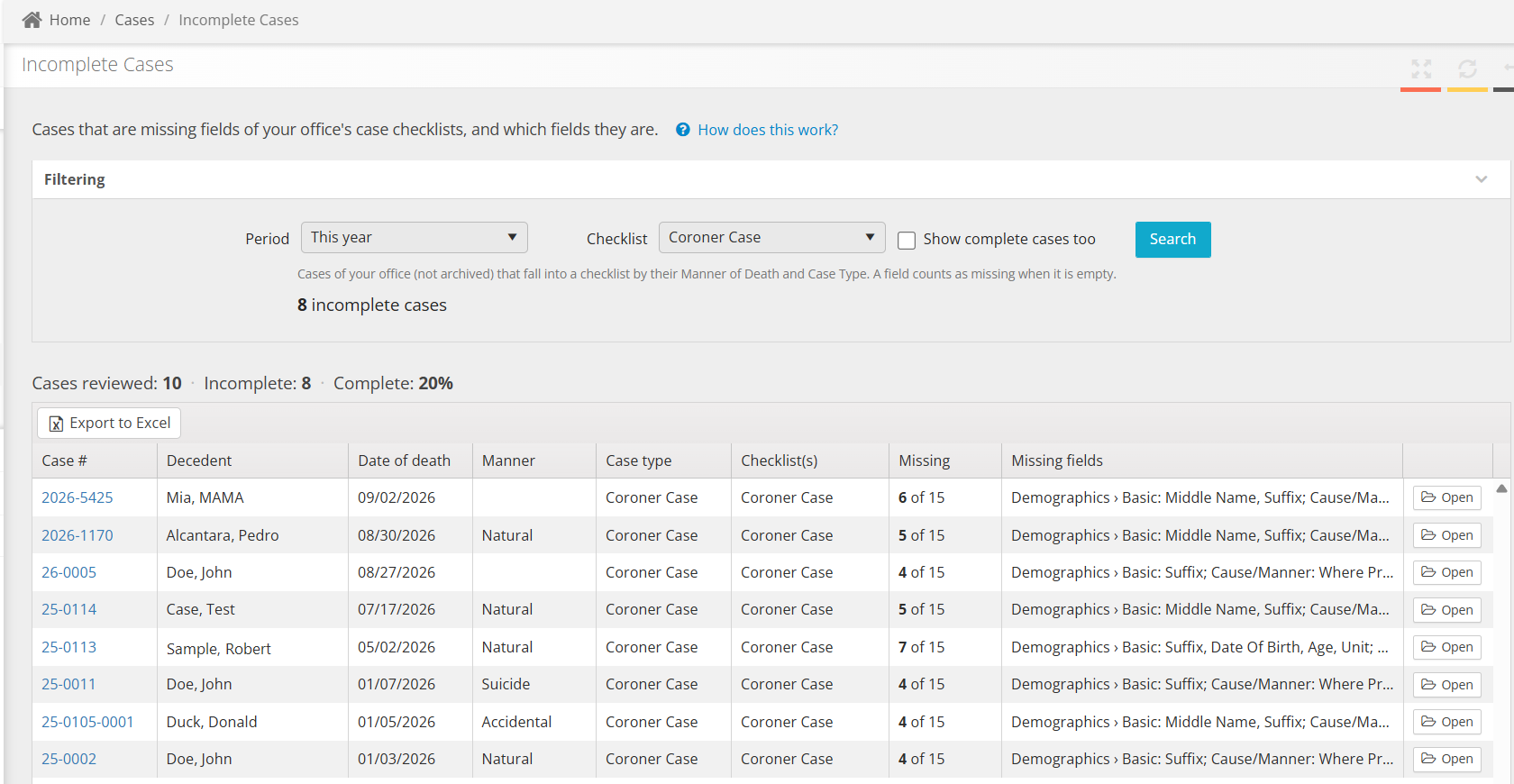Click Open button for Alcantara, Pedro row

pyautogui.click(x=1446, y=535)
